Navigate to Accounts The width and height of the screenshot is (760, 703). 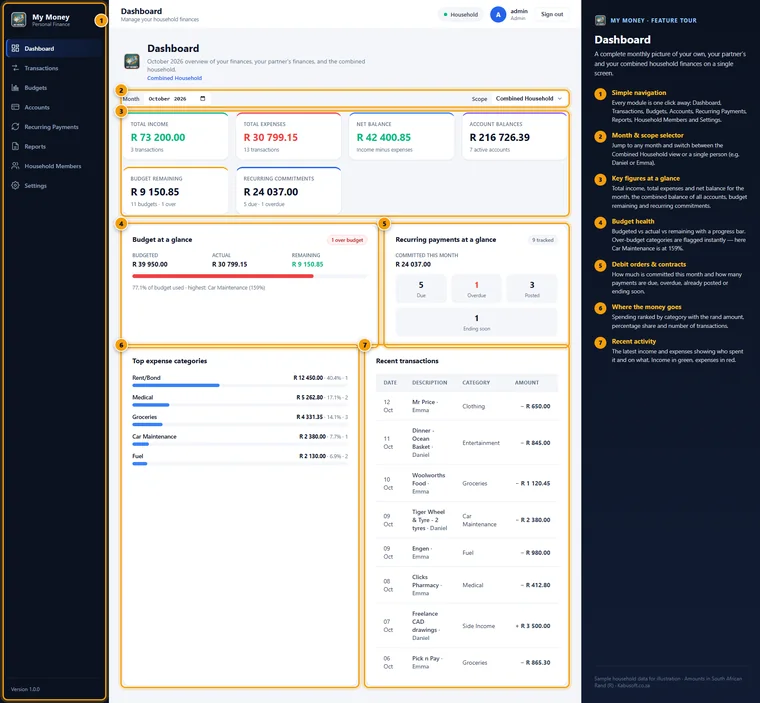[x=55, y=107]
